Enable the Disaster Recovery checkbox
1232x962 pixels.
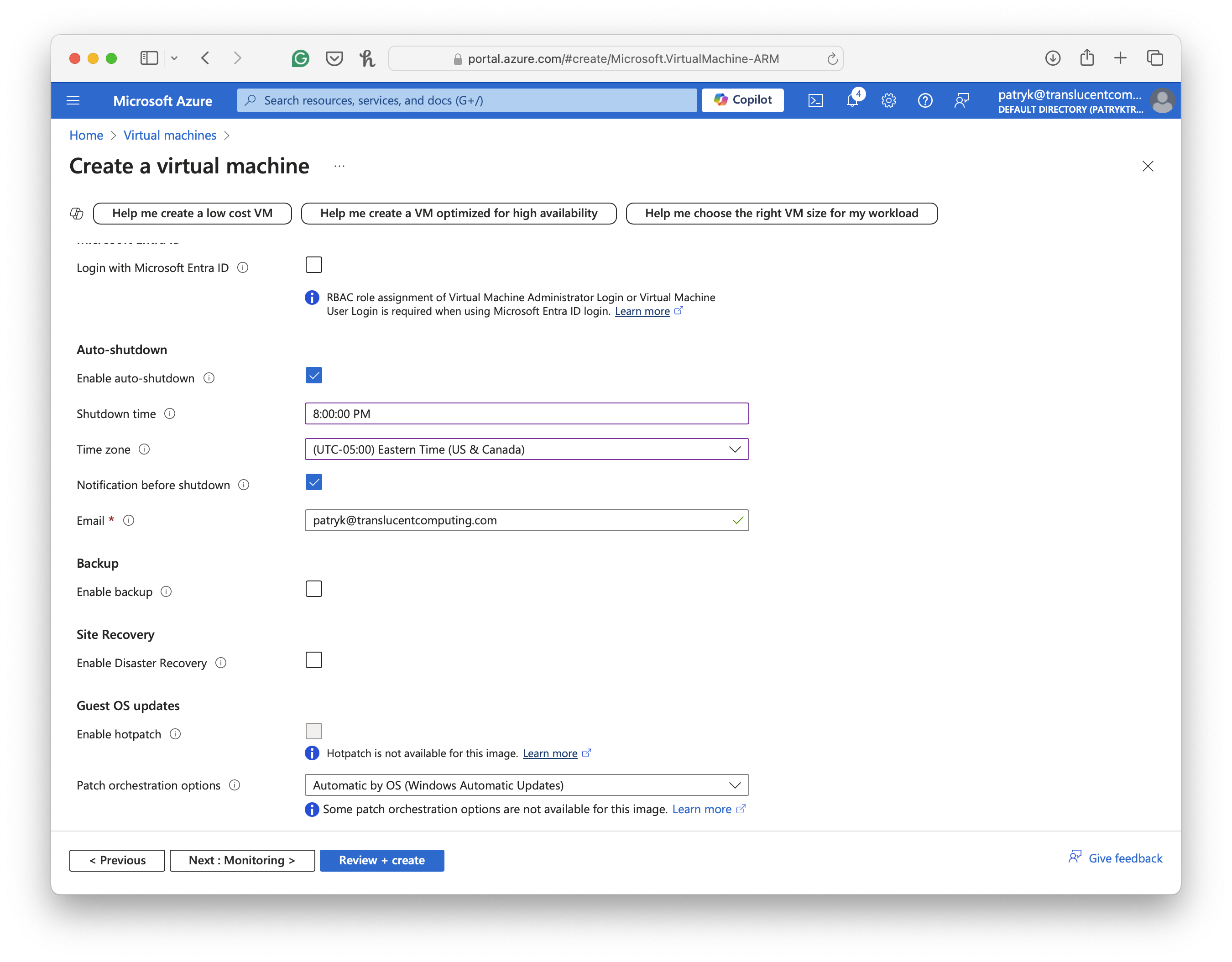(313, 660)
